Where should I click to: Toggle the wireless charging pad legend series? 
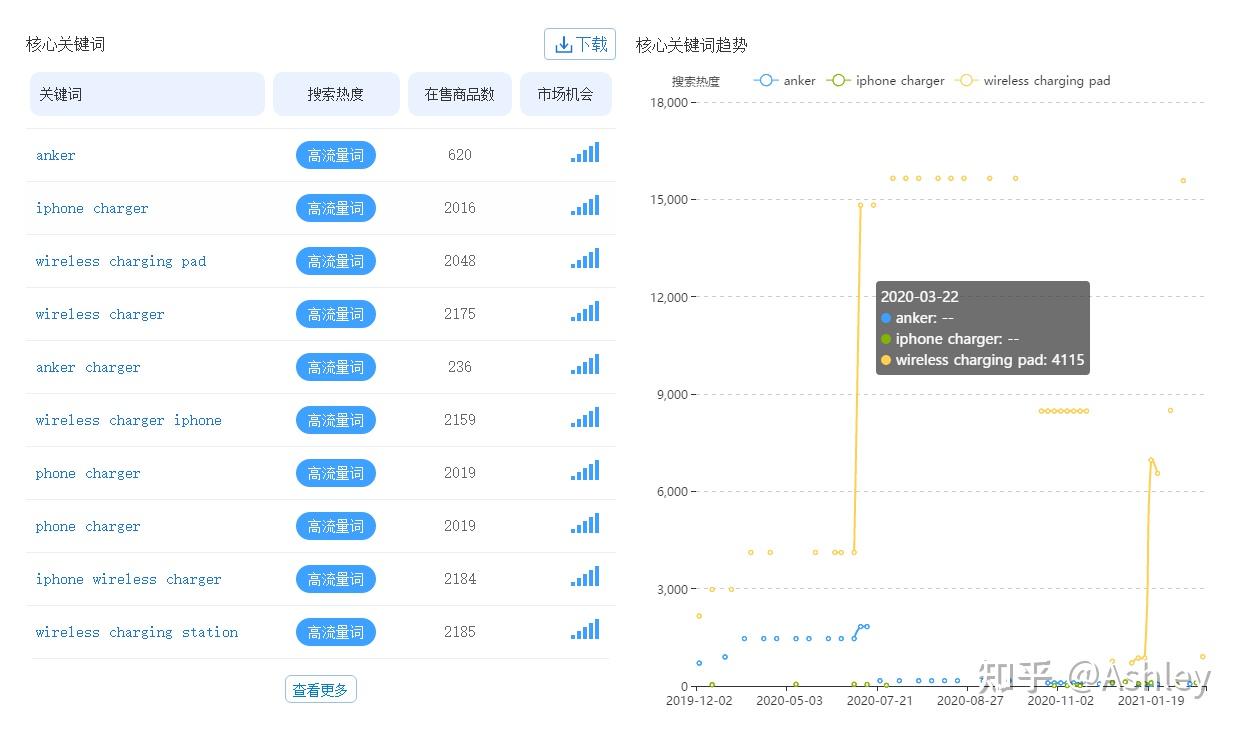[x=1033, y=81]
